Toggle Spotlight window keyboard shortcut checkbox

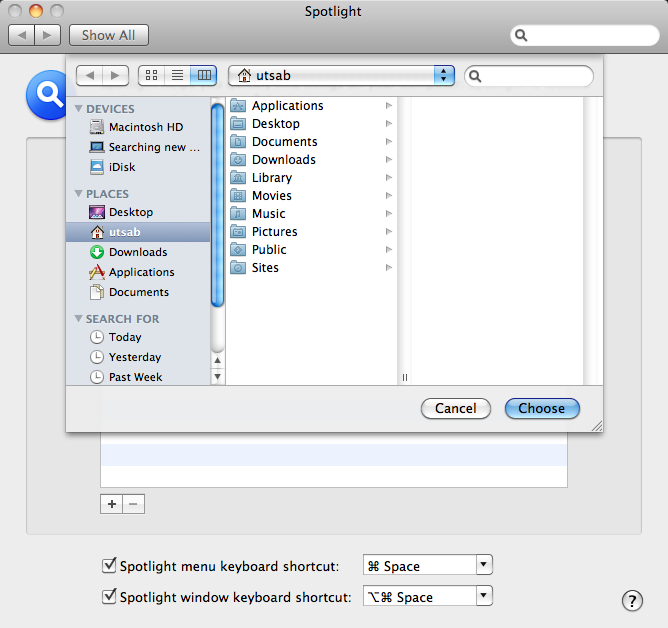(109, 596)
